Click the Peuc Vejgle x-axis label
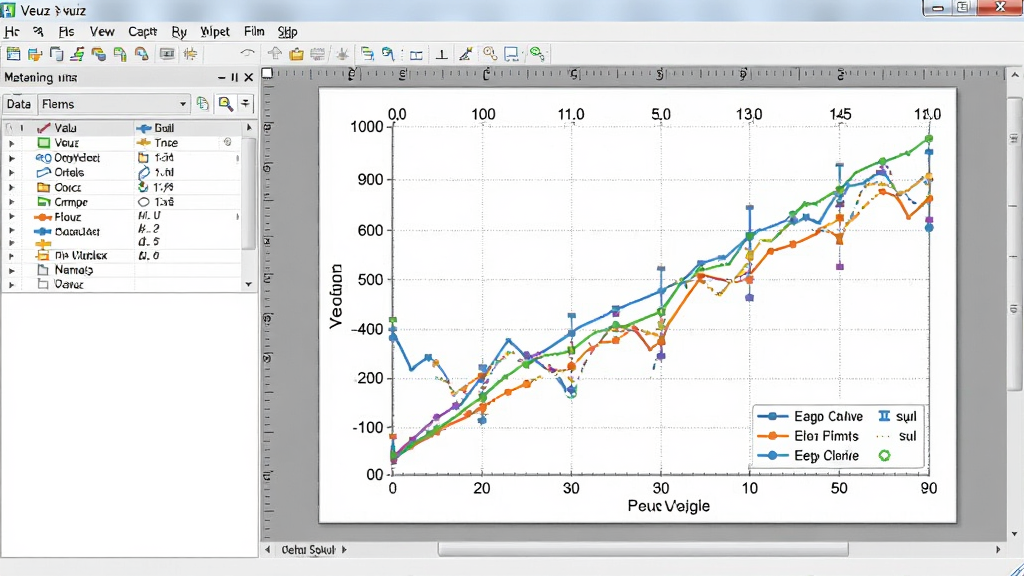This screenshot has width=1024, height=576. click(x=668, y=505)
